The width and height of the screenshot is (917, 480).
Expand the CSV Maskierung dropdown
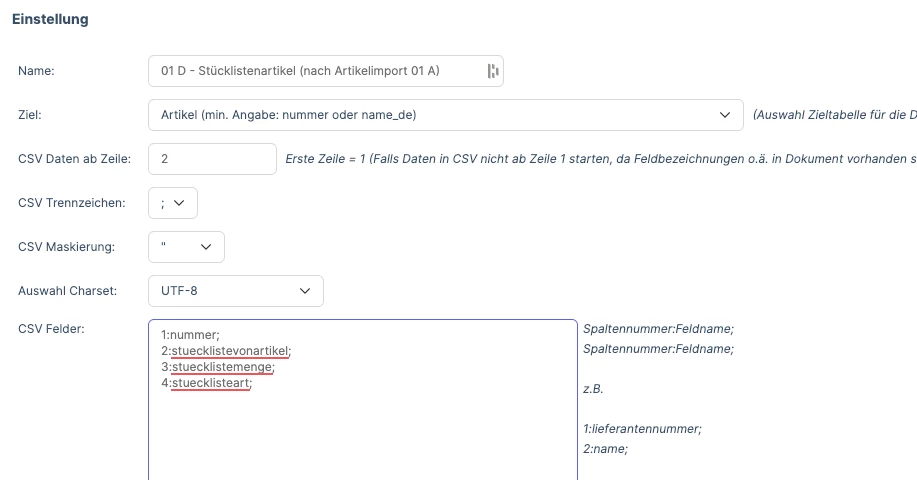pyautogui.click(x=186, y=247)
